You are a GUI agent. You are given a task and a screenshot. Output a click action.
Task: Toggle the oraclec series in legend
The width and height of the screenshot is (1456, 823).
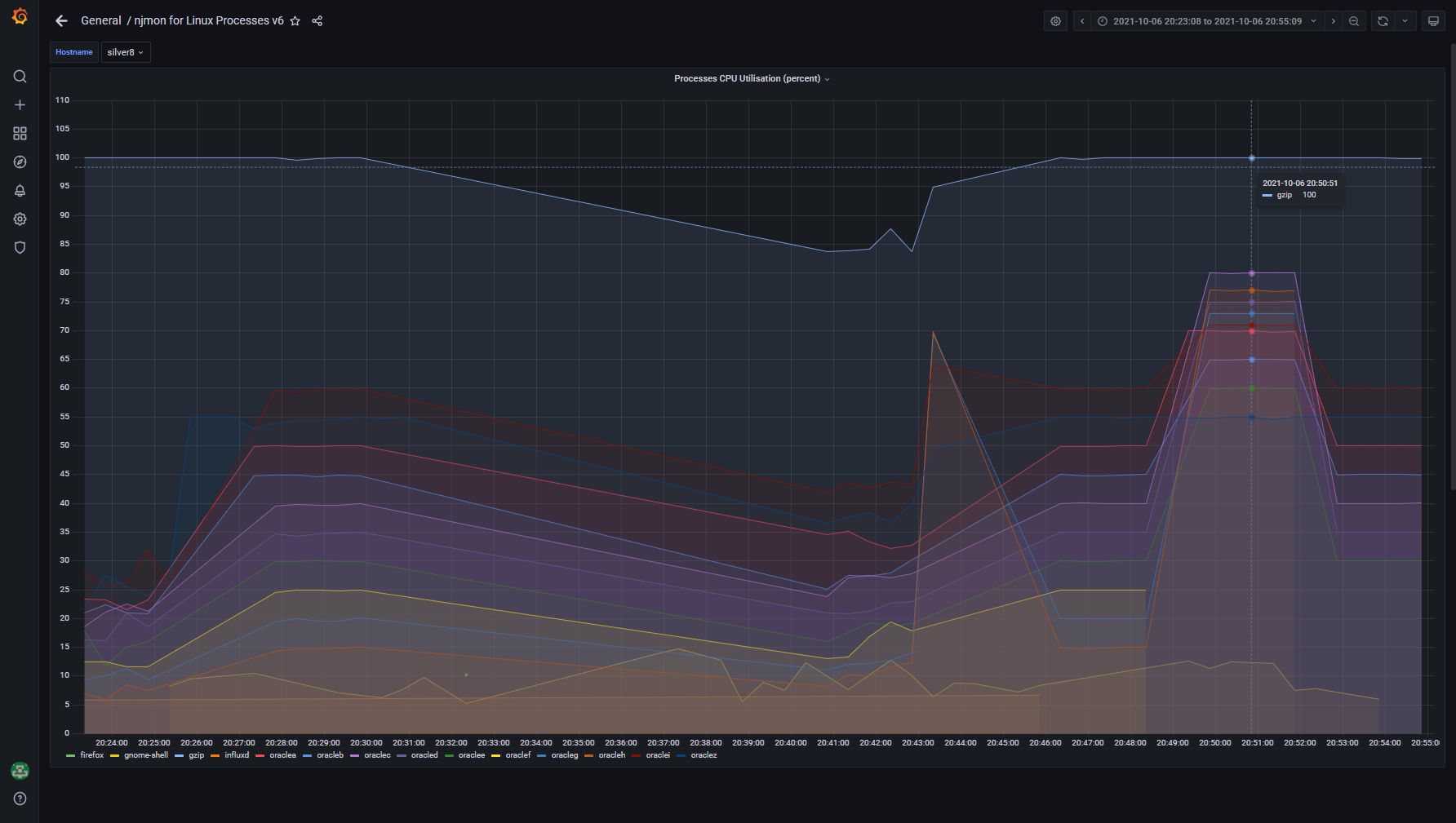click(378, 755)
